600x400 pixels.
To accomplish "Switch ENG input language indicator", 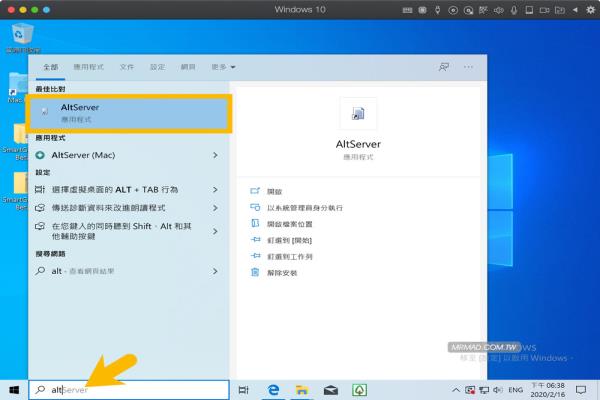I will [515, 390].
